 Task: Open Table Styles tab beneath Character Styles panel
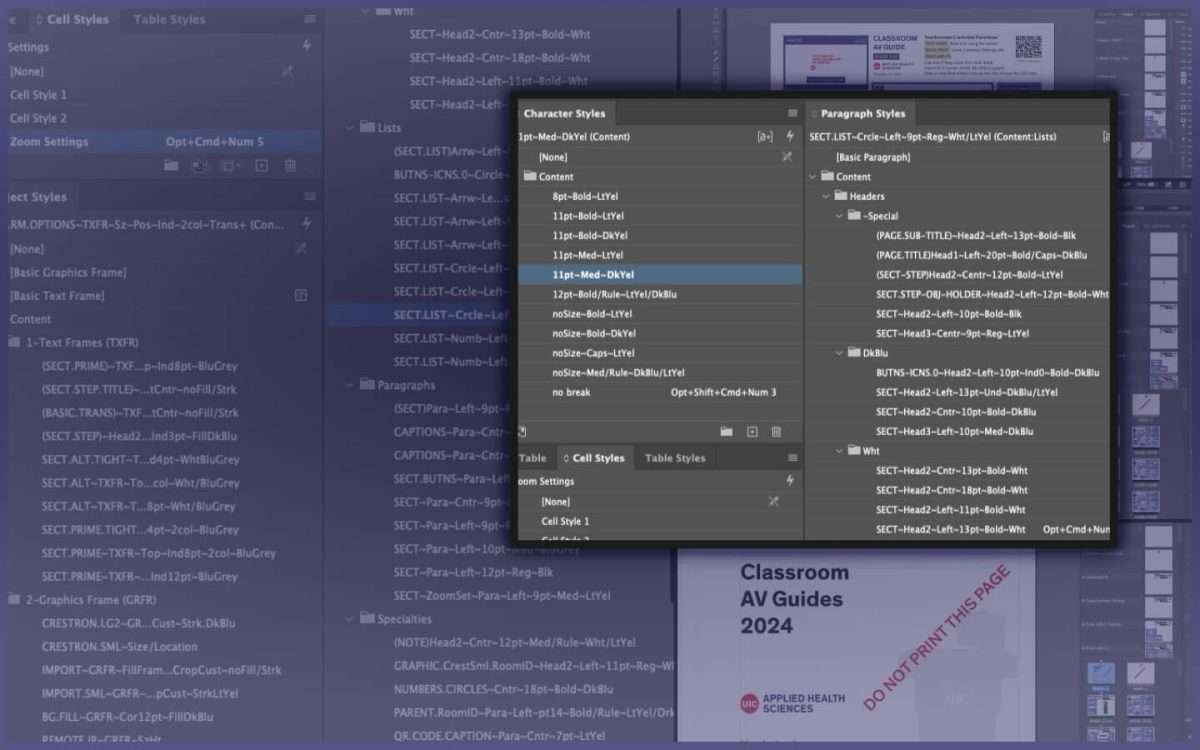coord(675,458)
